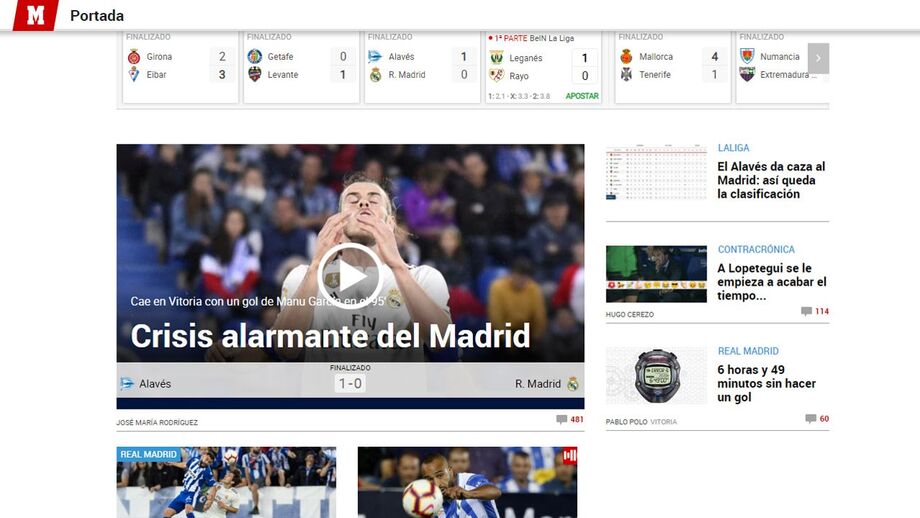
Task: Read 6 horas y 49 minutos sin hacer un gol
Action: 766,383
